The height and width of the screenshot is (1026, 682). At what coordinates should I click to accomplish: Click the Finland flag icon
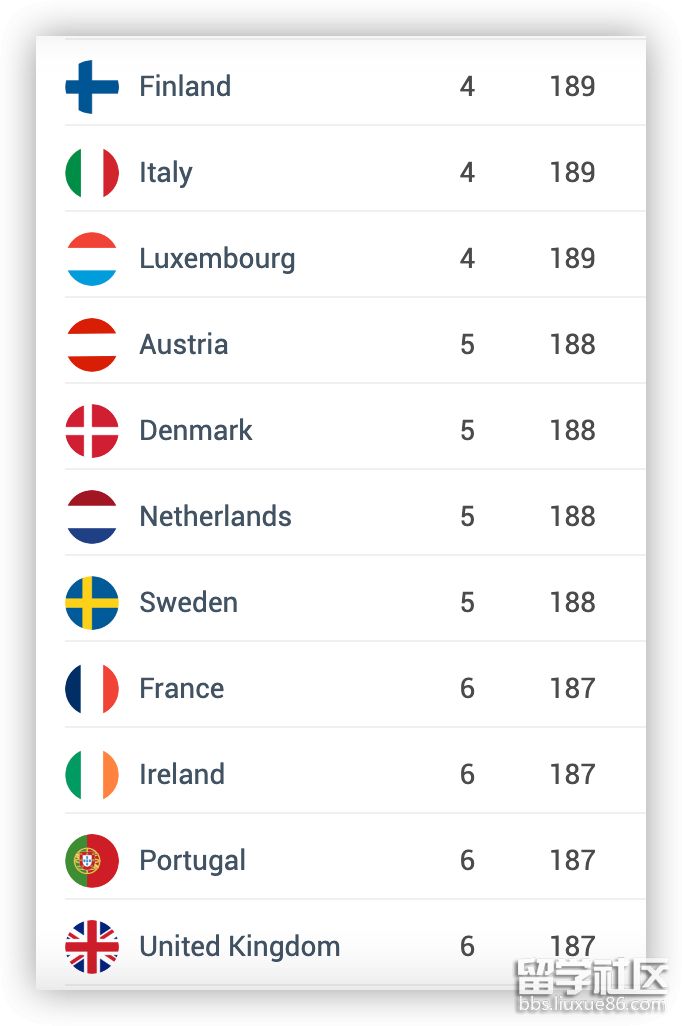[x=92, y=87]
